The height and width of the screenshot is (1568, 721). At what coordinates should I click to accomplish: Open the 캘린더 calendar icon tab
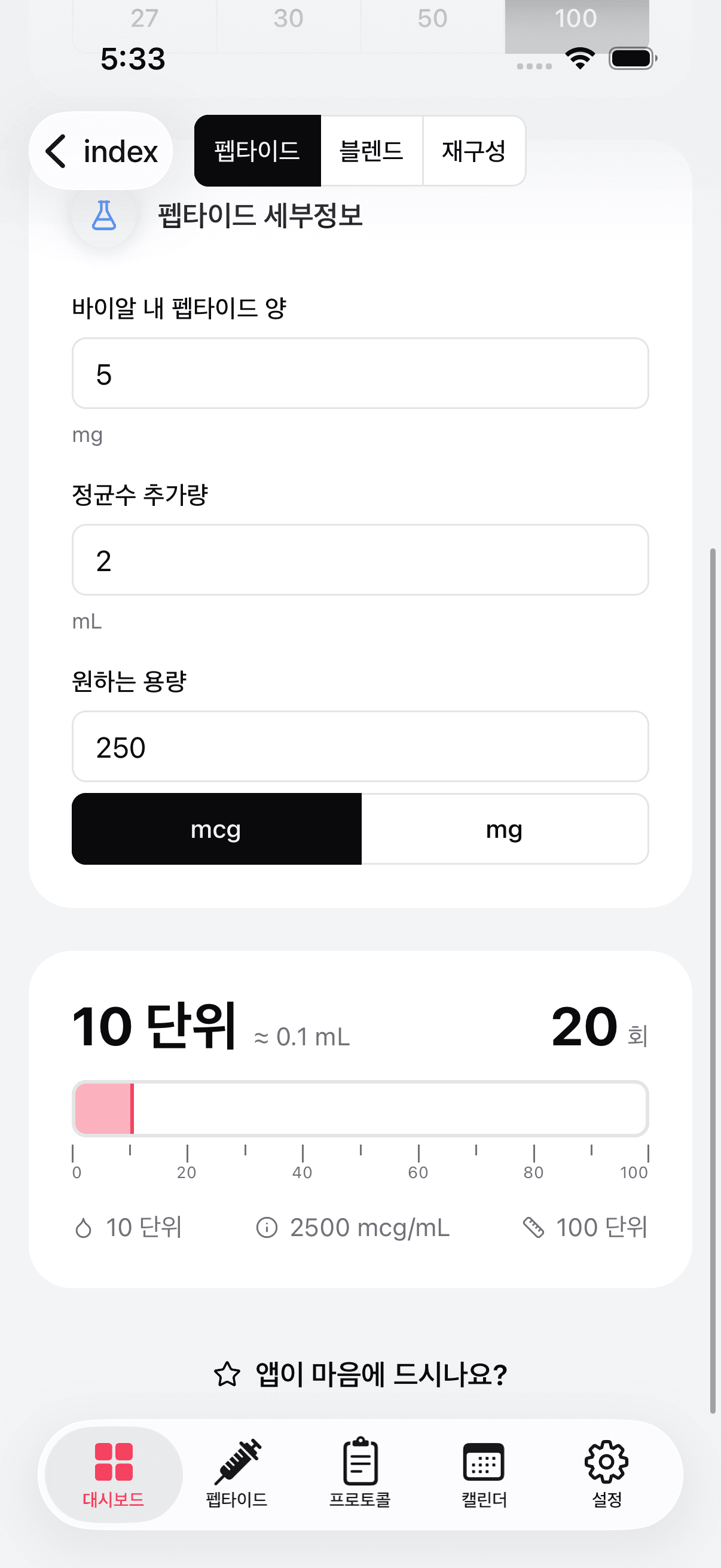[x=484, y=1473]
